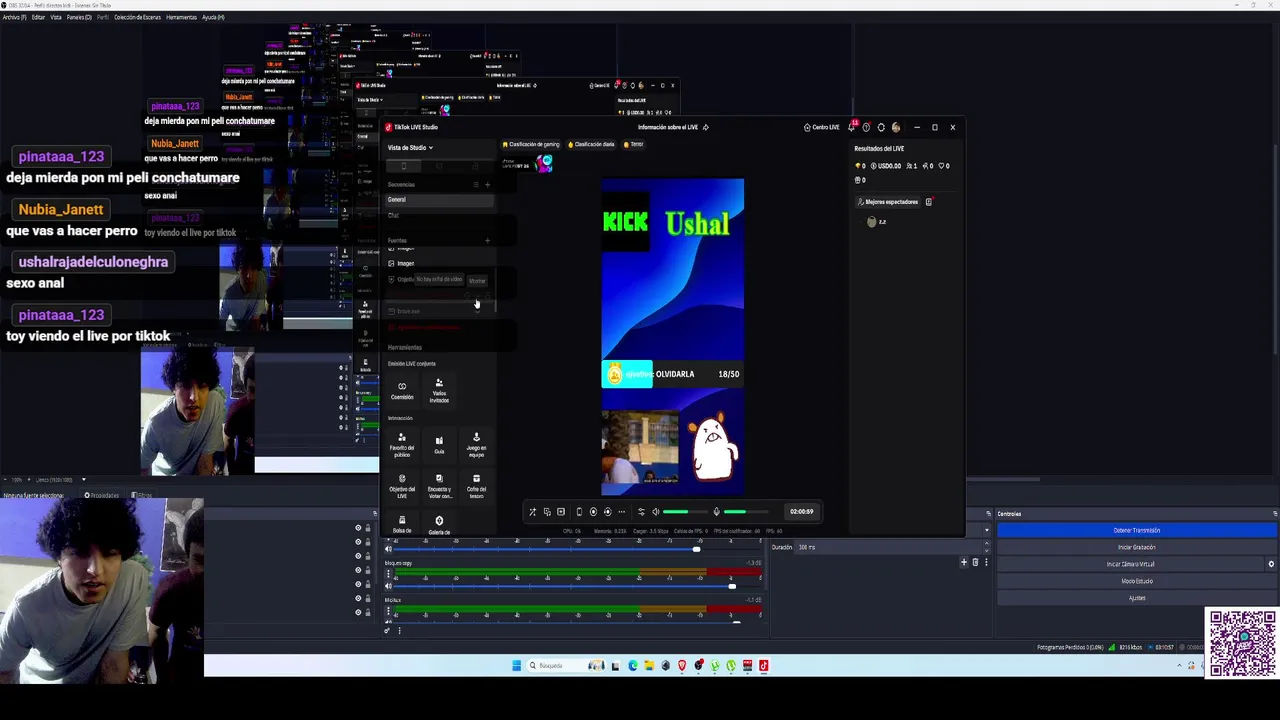Open Ayuda menu in OBS
The height and width of the screenshot is (720, 1280).
coord(213,17)
